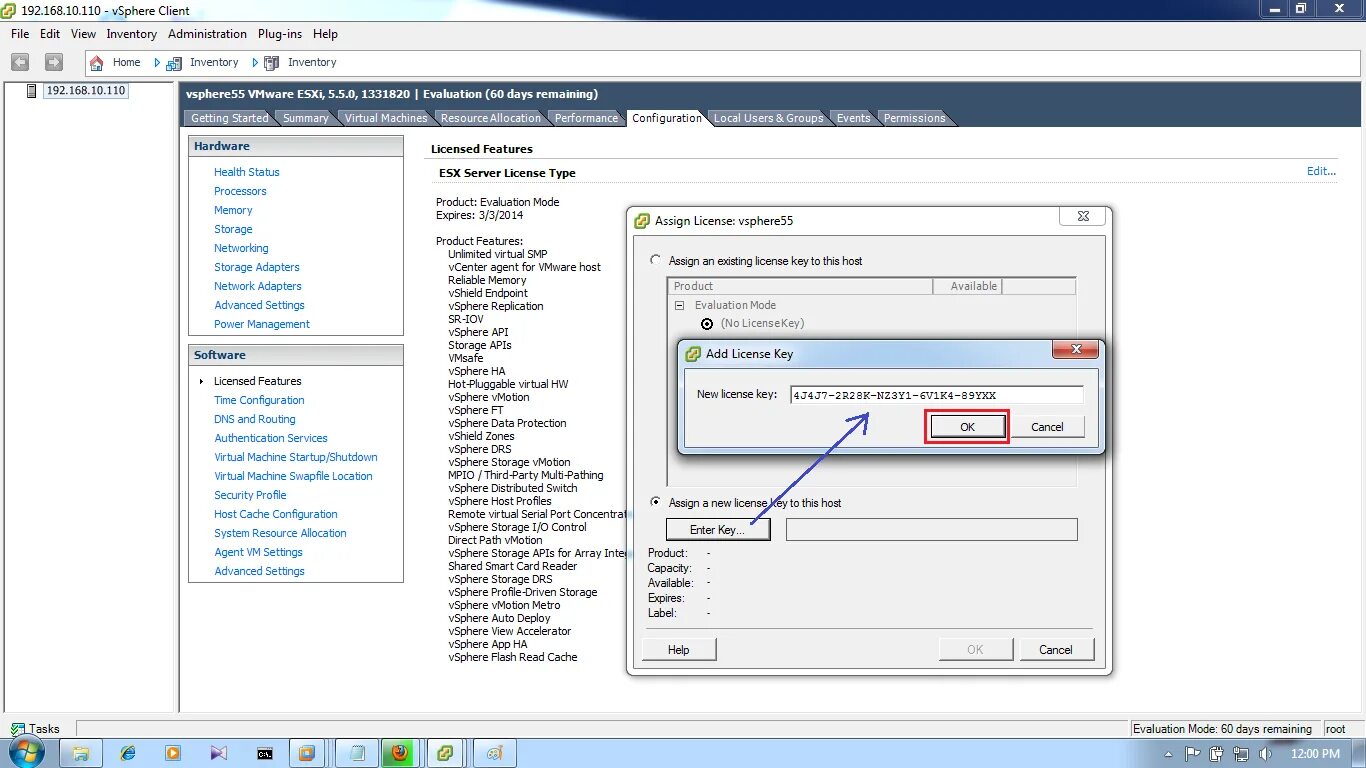
Task: Open Security Profile software link
Action: (250, 495)
